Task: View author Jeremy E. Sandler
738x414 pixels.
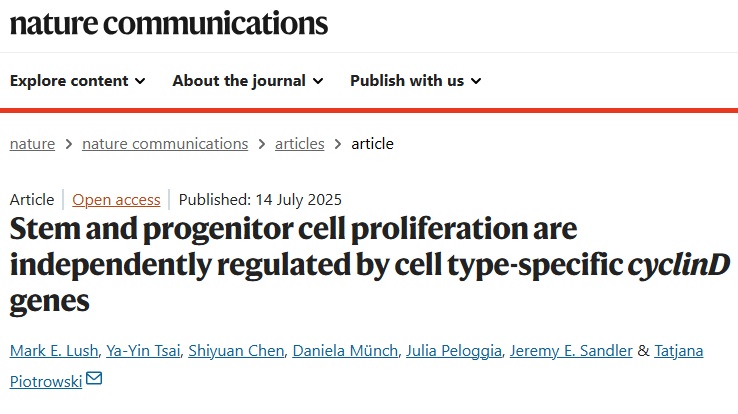Action: 571,351
